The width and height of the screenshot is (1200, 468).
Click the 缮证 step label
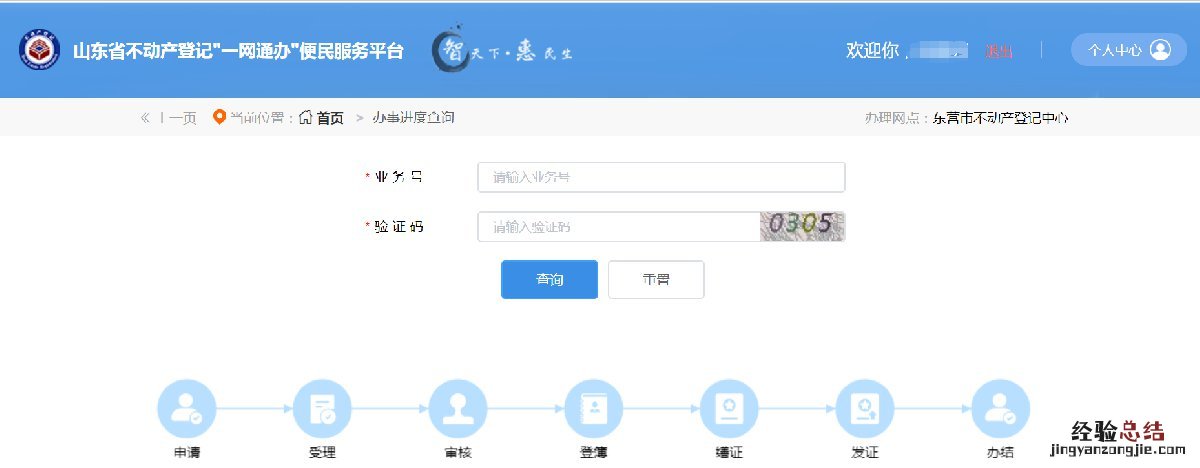click(730, 453)
